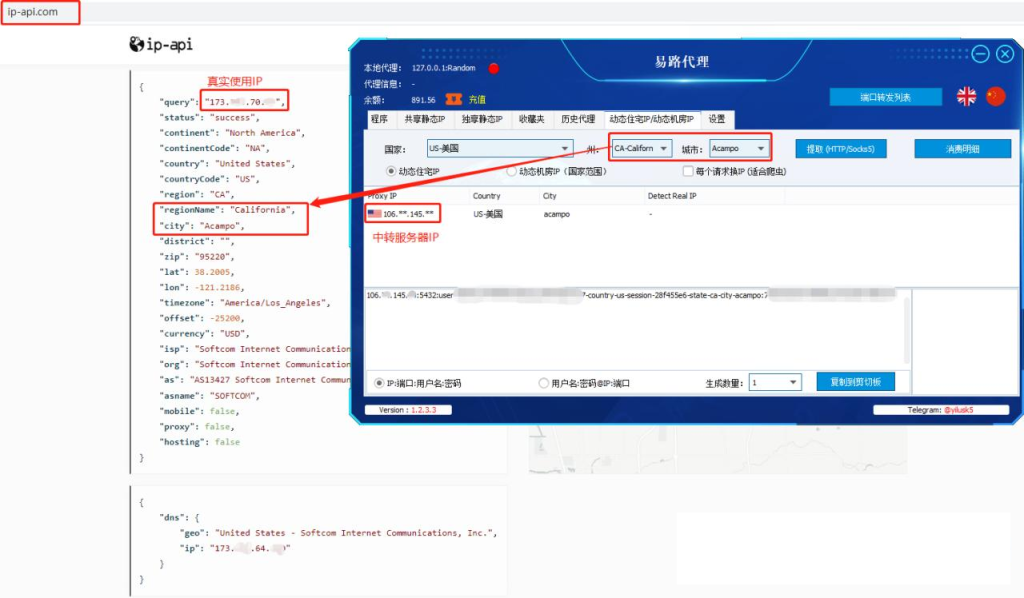
Task: Switch interface language to Chinese via China flag
Action: pyautogui.click(x=995, y=97)
